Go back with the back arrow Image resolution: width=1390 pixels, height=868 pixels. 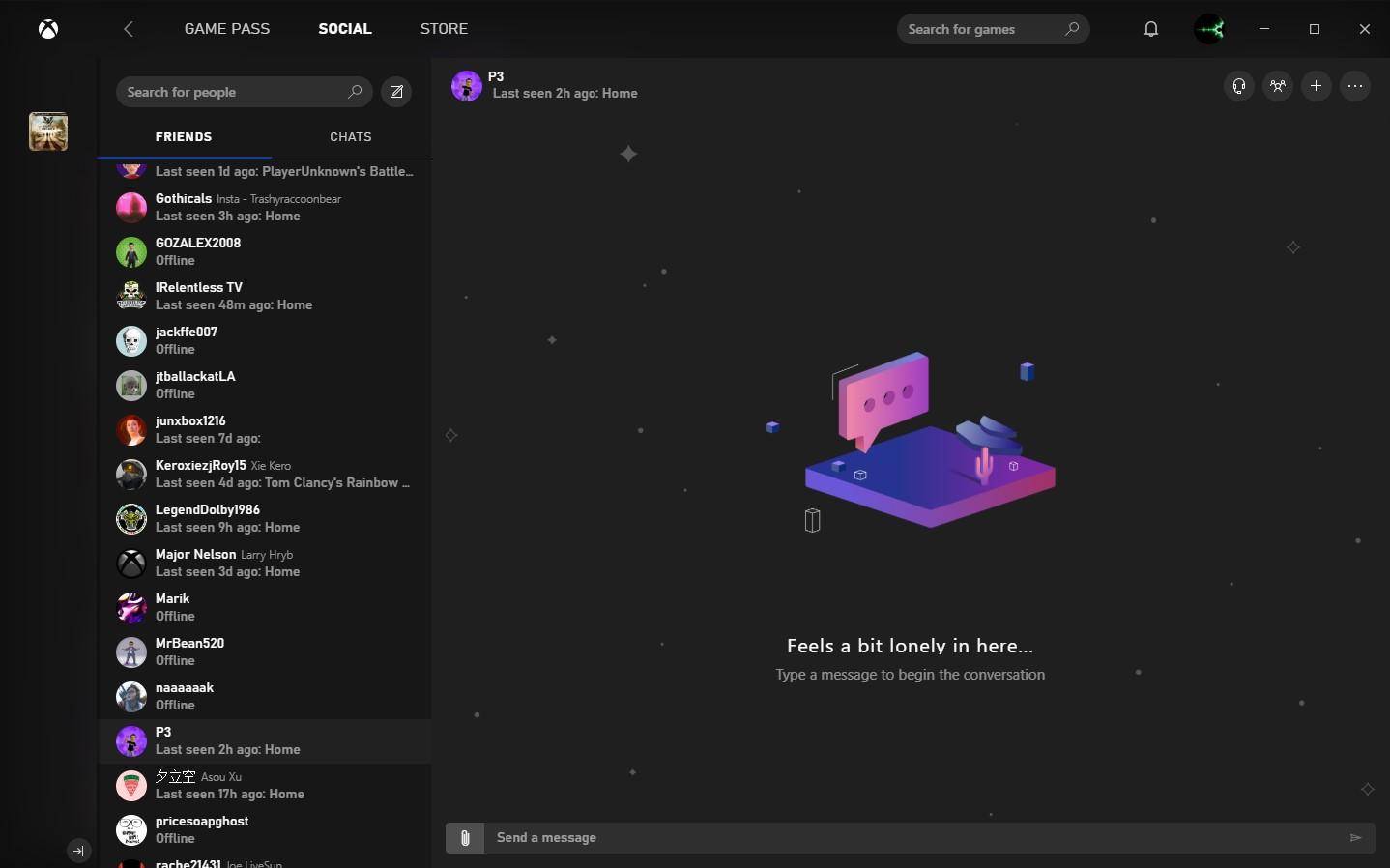point(129,29)
